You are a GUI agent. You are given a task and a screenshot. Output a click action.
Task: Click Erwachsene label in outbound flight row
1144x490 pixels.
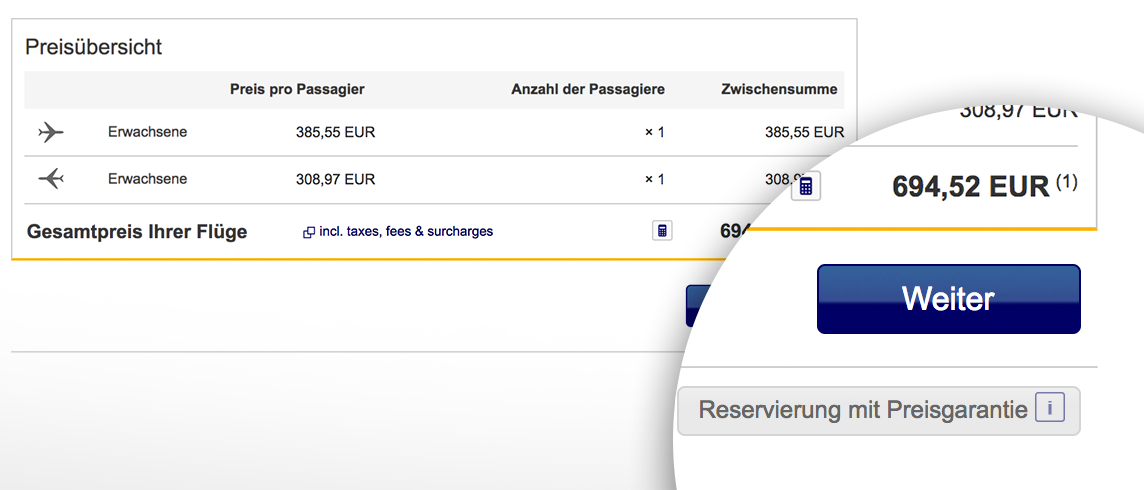[x=147, y=132]
